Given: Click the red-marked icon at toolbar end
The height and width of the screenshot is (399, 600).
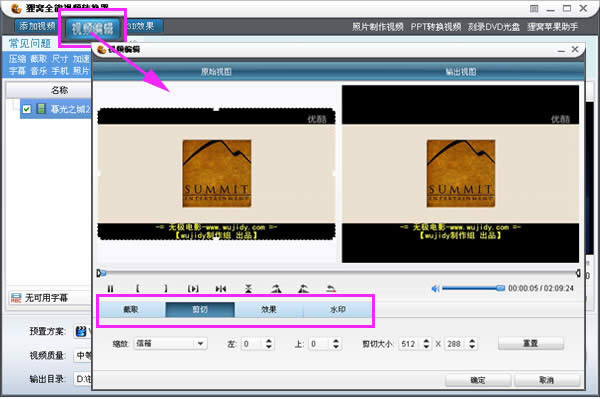Looking at the screenshot, I should 331,289.
